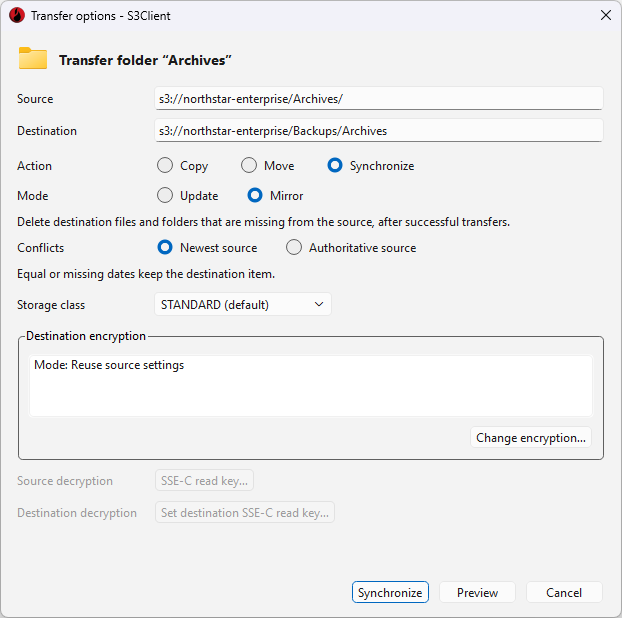Choose the Synchronize action radio button
The width and height of the screenshot is (622, 618).
coord(335,165)
